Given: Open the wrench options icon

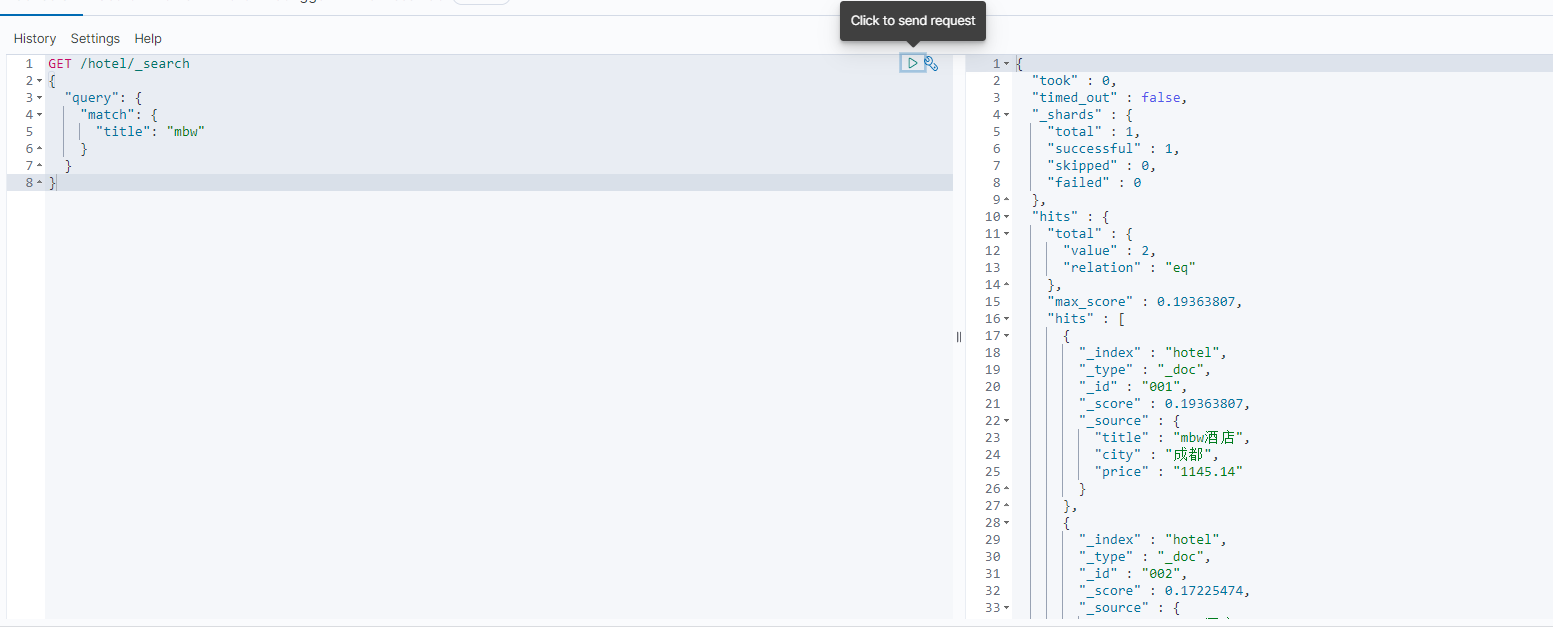Looking at the screenshot, I should tap(931, 63).
